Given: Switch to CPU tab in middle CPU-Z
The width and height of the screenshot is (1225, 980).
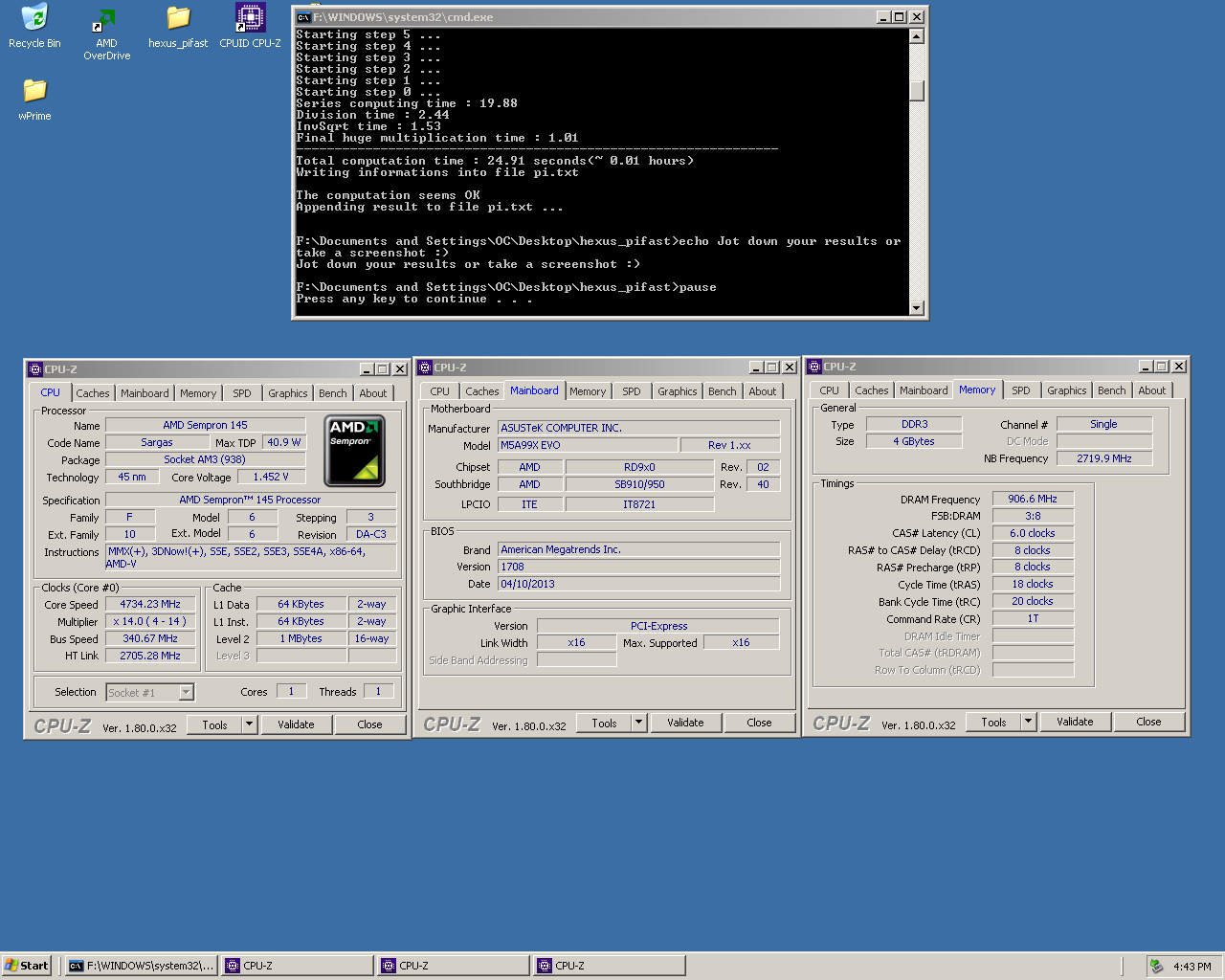Looking at the screenshot, I should pos(440,391).
